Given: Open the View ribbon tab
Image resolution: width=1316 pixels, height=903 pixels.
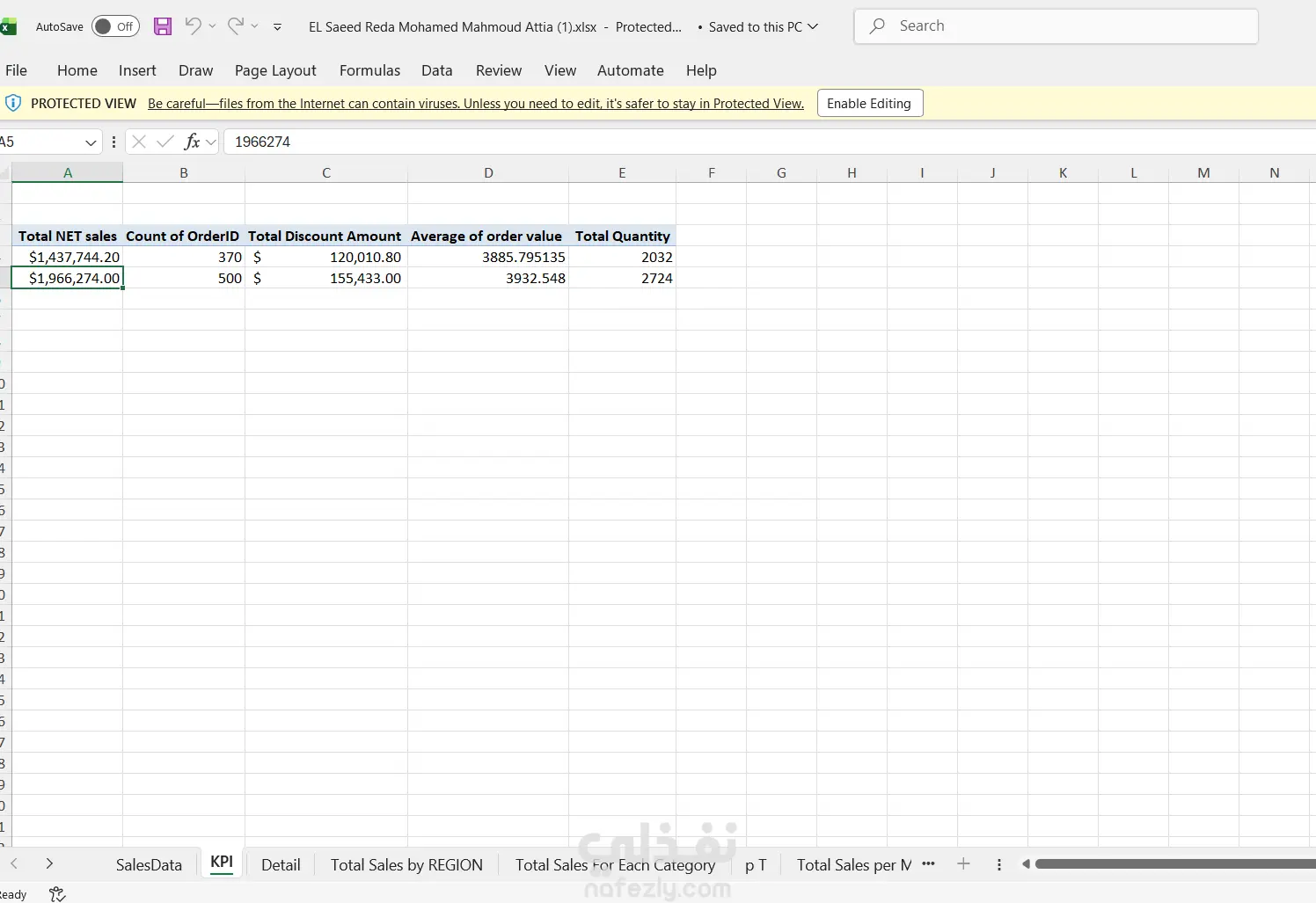Looking at the screenshot, I should point(560,70).
